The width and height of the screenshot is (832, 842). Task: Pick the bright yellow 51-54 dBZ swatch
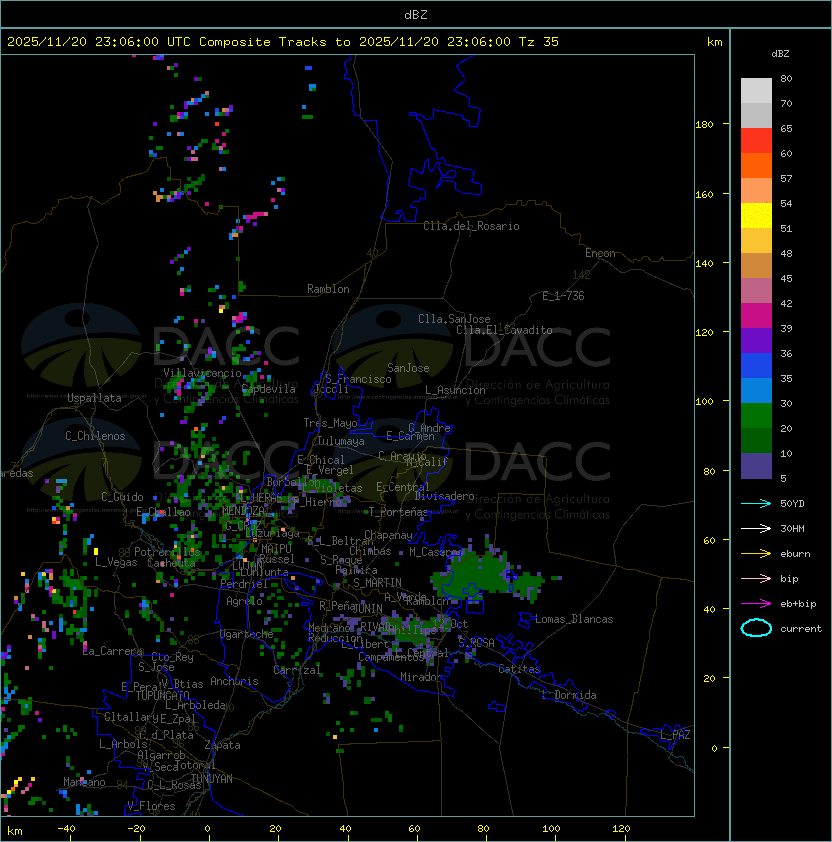coord(756,215)
